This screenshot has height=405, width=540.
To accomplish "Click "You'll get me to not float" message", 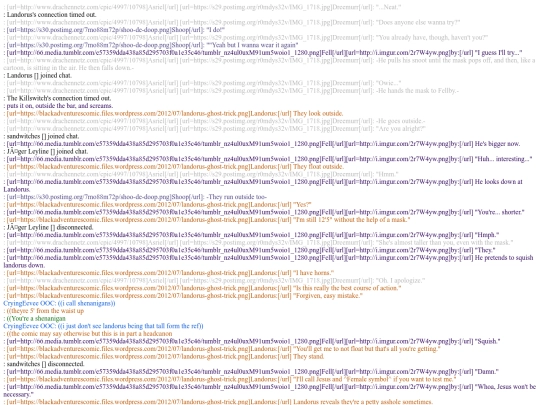I will (x=366, y=349).
